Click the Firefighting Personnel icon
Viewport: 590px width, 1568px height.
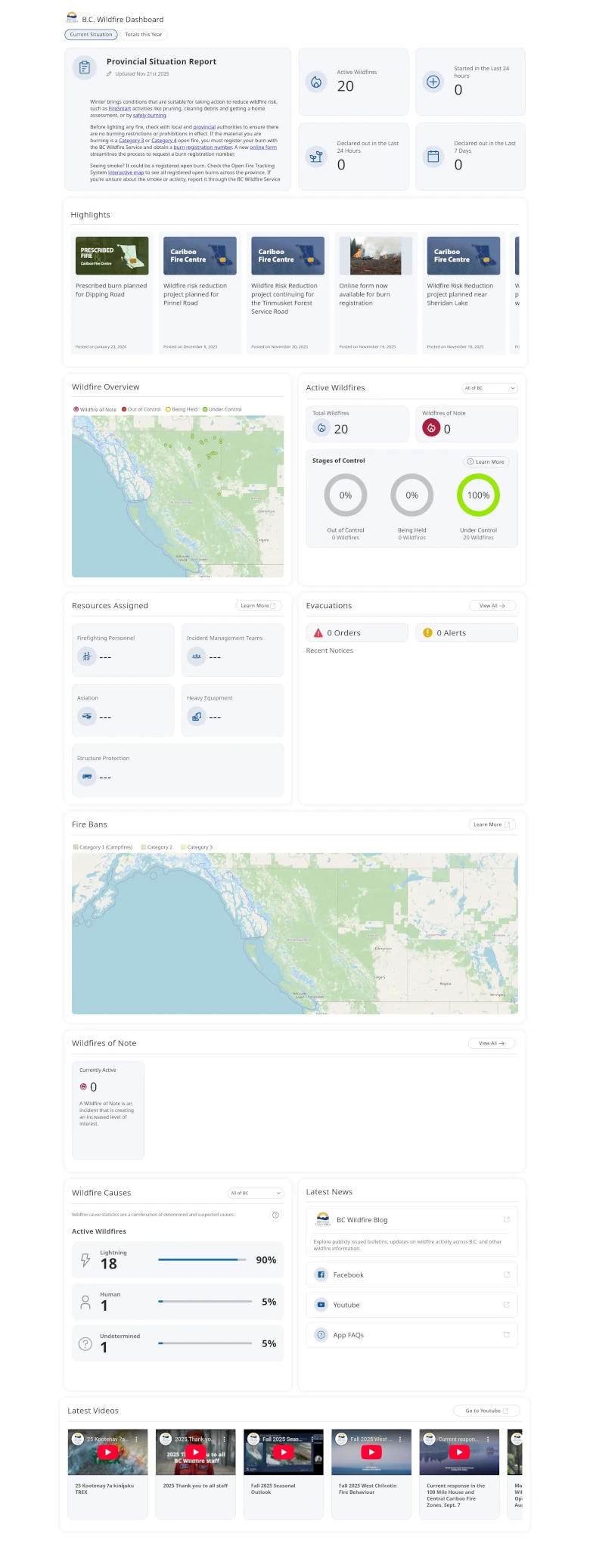86,657
